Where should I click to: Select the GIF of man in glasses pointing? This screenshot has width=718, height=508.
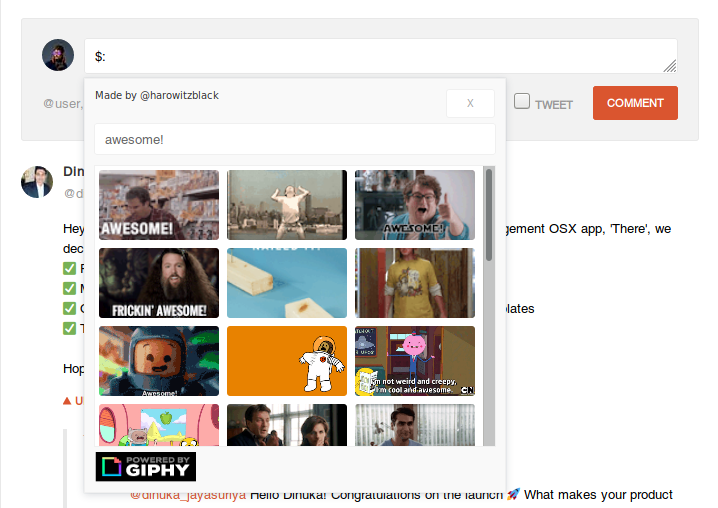(x=415, y=205)
